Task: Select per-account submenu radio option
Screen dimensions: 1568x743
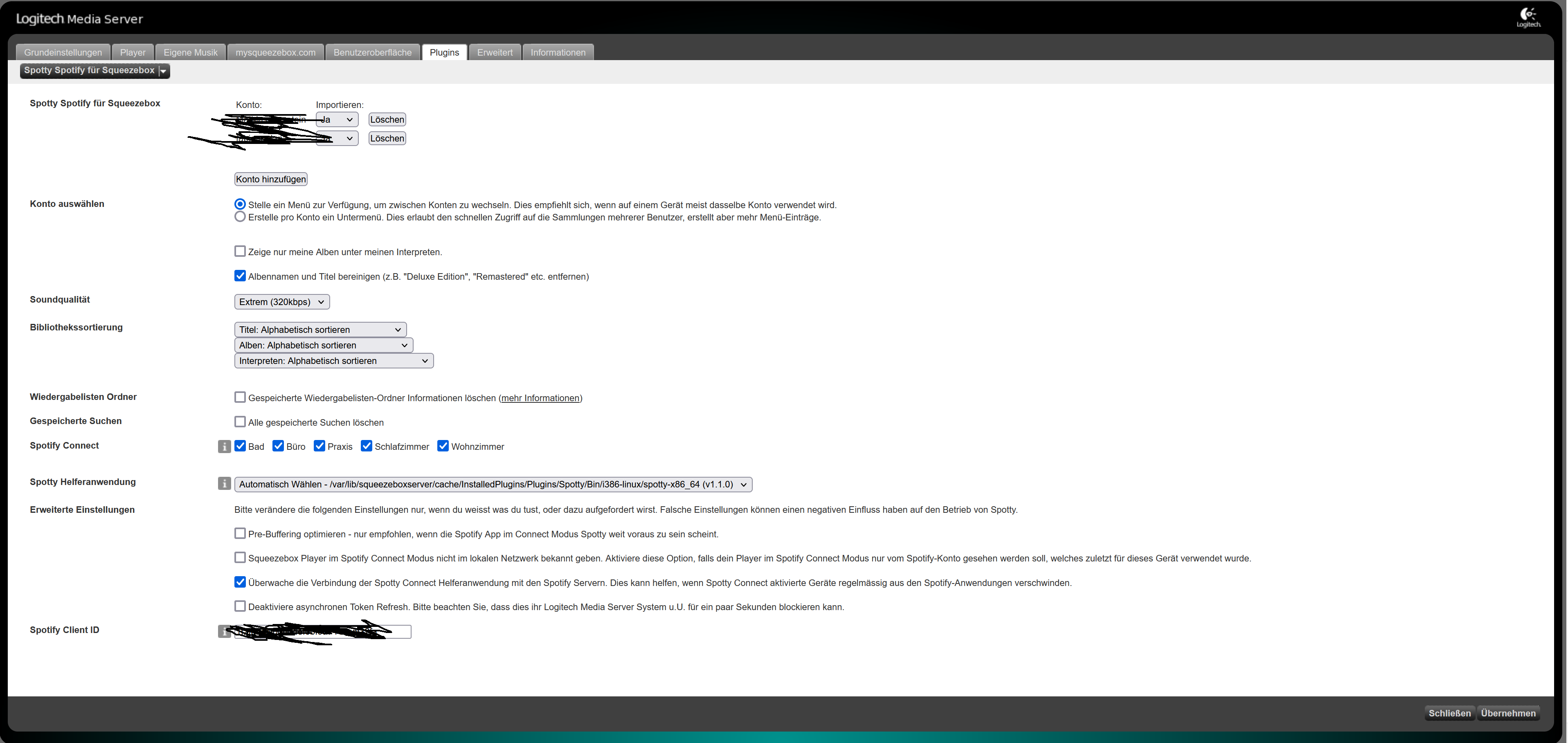Action: tap(240, 217)
